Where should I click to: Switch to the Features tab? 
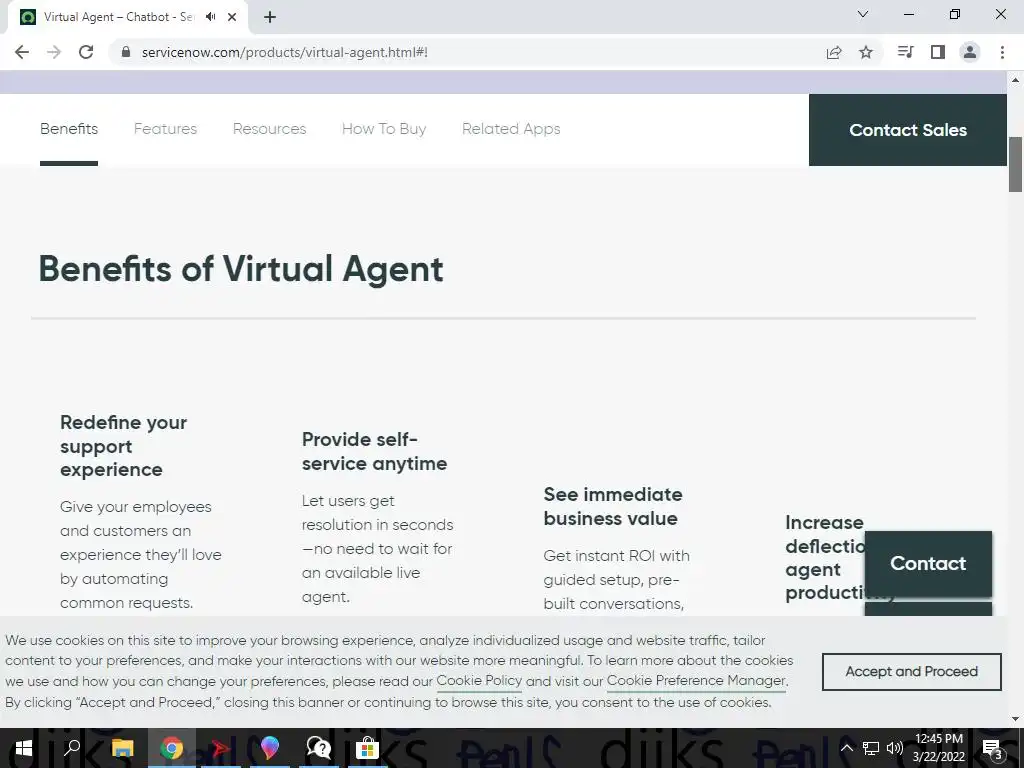click(x=165, y=129)
